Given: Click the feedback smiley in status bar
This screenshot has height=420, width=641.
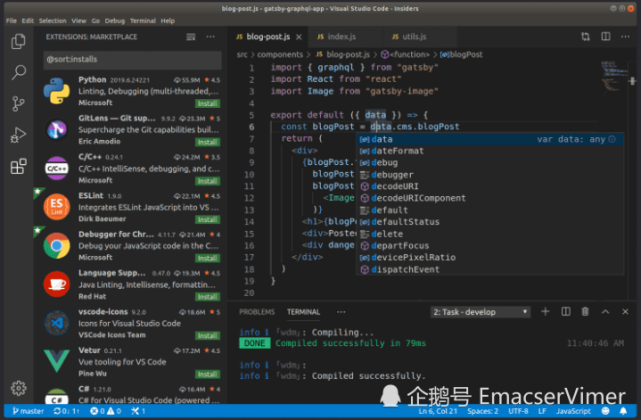Looking at the screenshot, I should [x=605, y=411].
